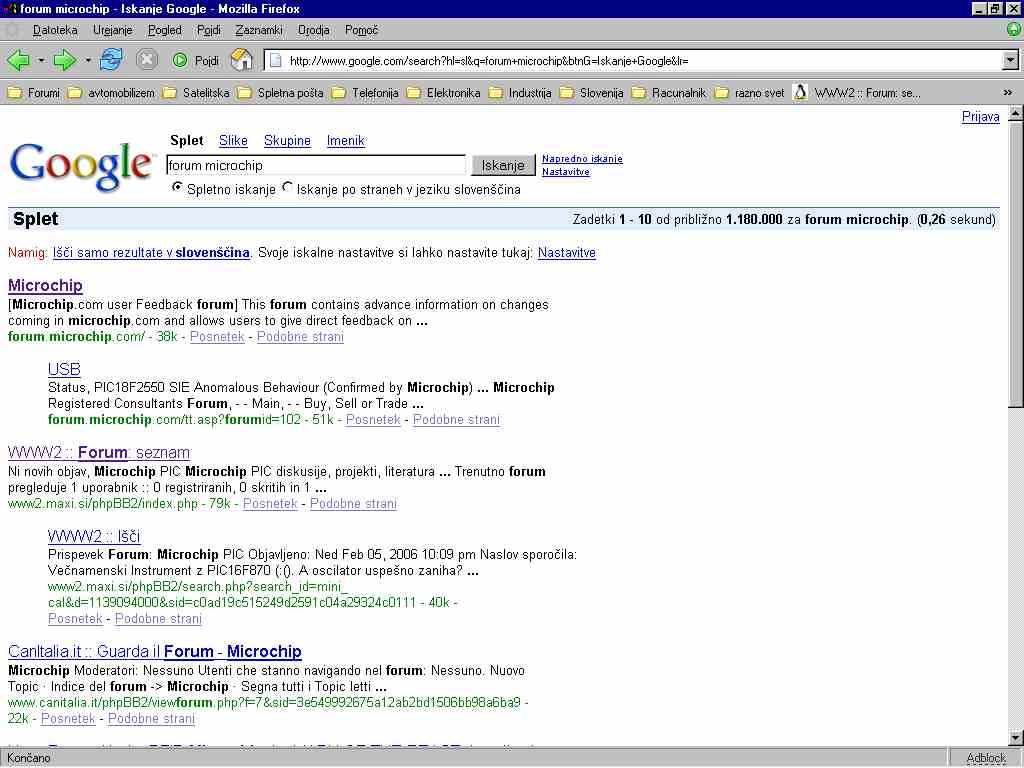This screenshot has width=1024, height=768.
Task: Select Spletno iskanje radio button
Action: click(176, 187)
